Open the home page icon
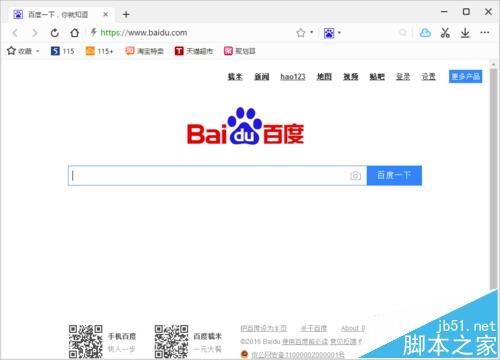 tap(75, 33)
